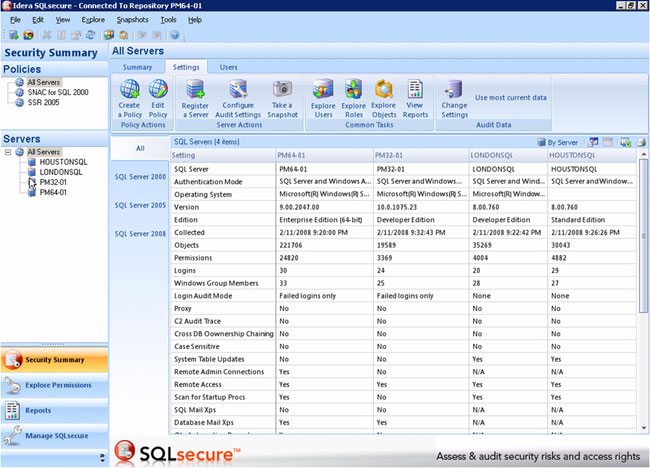Click the refresh toolbar icon
This screenshot has height=468, width=650.
tap(90, 35)
